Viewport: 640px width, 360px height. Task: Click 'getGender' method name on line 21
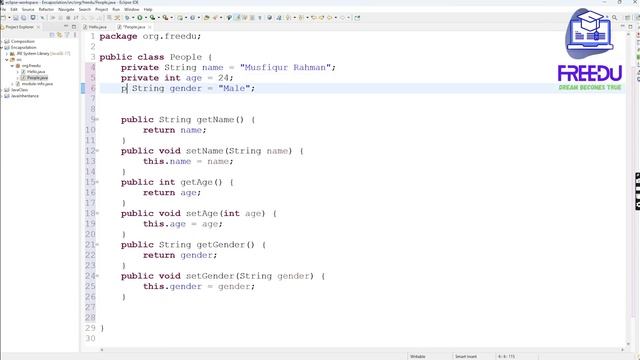221,245
